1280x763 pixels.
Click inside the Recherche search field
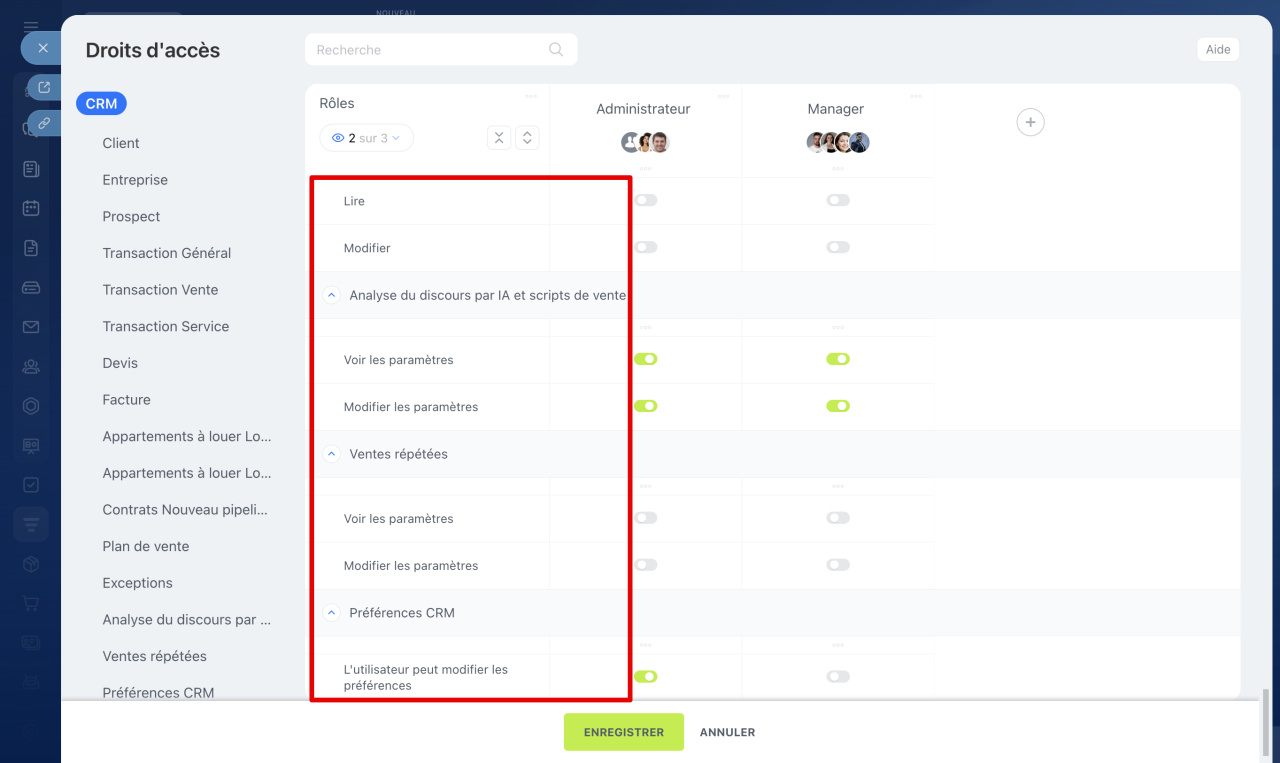coord(430,50)
